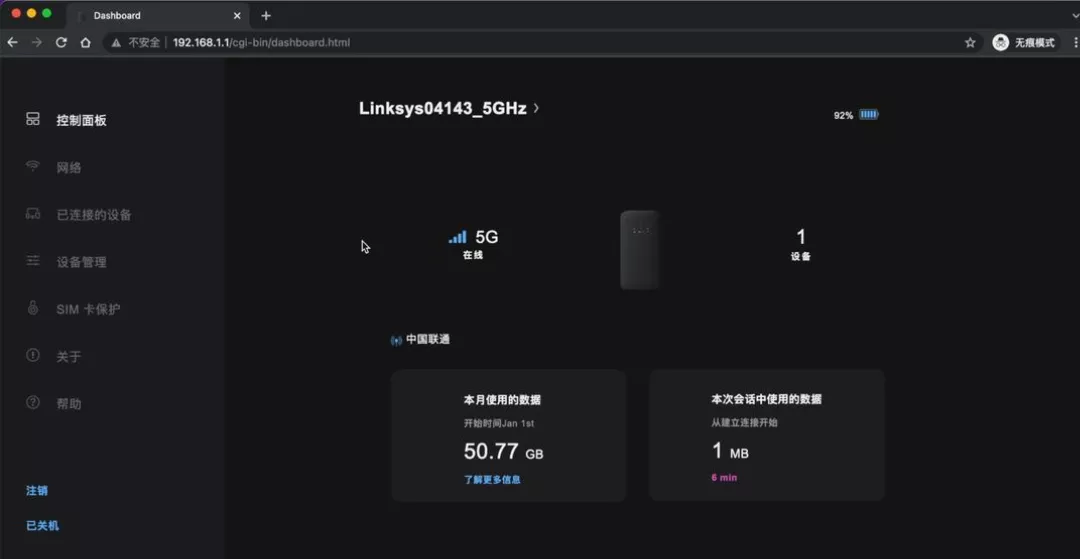
Task: Open the 已连接的设备 menu item
Action: coord(94,215)
